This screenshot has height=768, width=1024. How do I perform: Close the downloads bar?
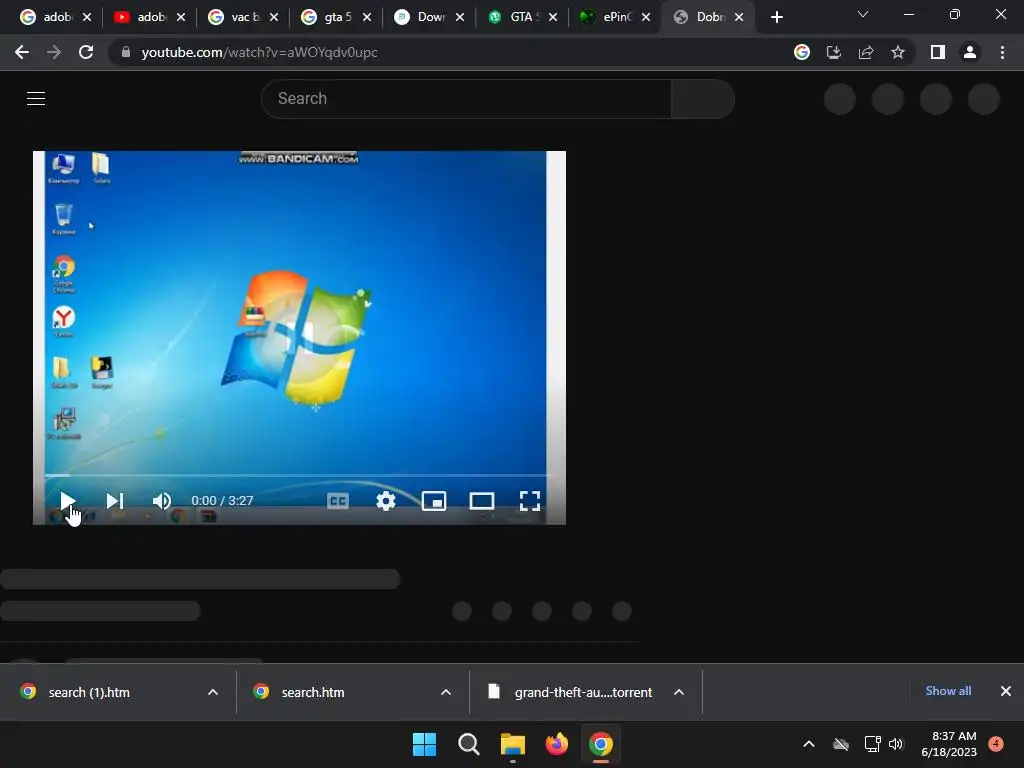[1006, 691]
